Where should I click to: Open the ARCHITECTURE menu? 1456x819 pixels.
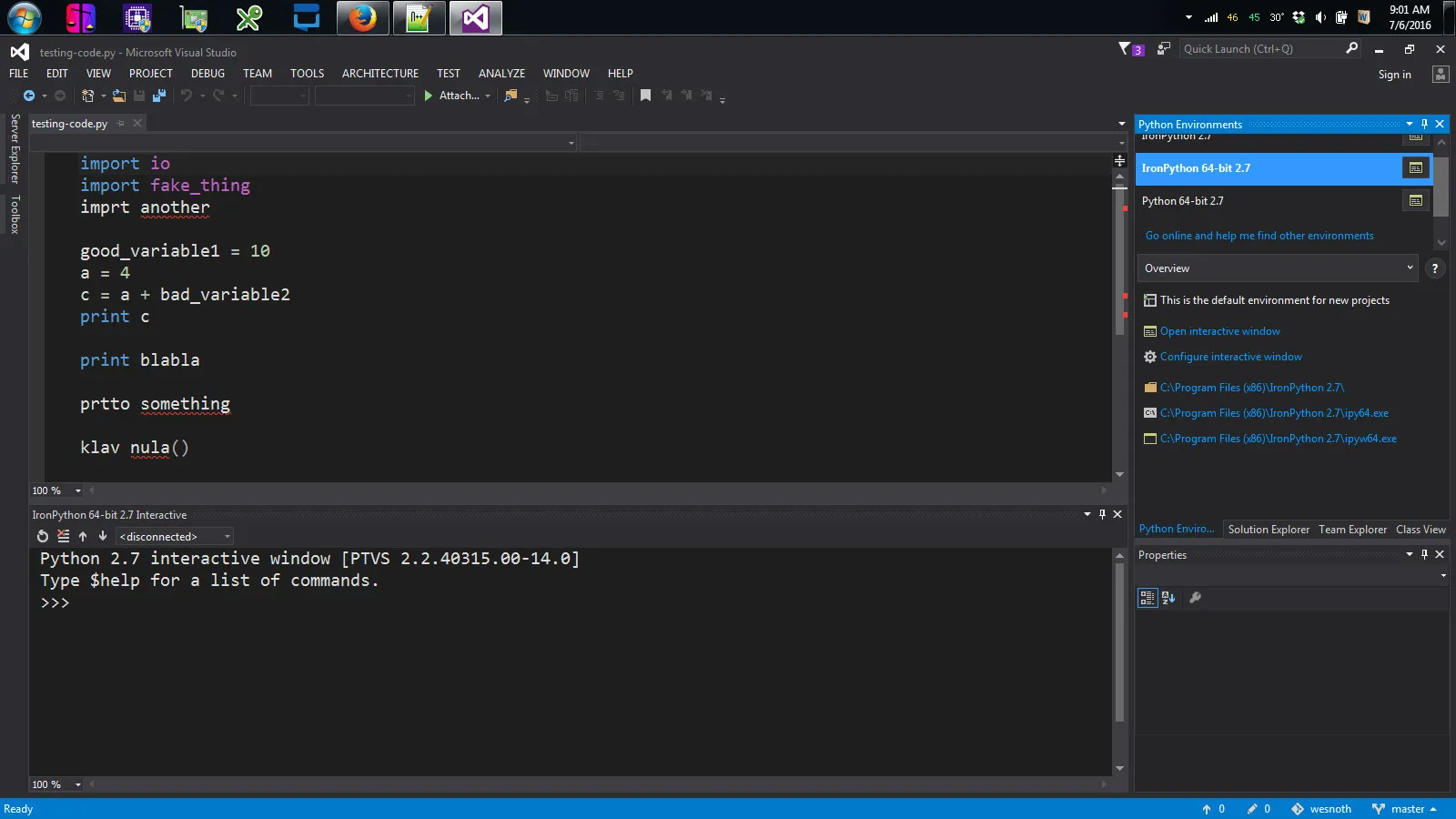coord(380,74)
